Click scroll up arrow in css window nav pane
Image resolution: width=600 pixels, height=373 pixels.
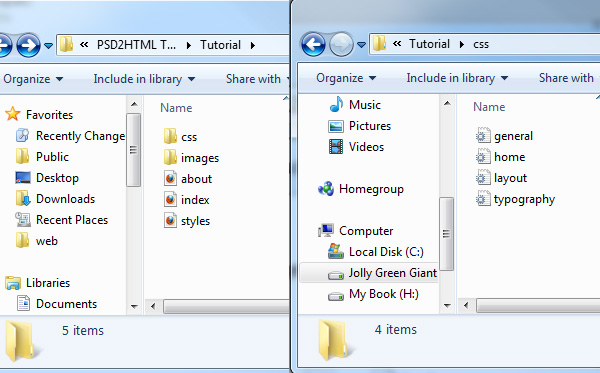pyautogui.click(x=447, y=103)
